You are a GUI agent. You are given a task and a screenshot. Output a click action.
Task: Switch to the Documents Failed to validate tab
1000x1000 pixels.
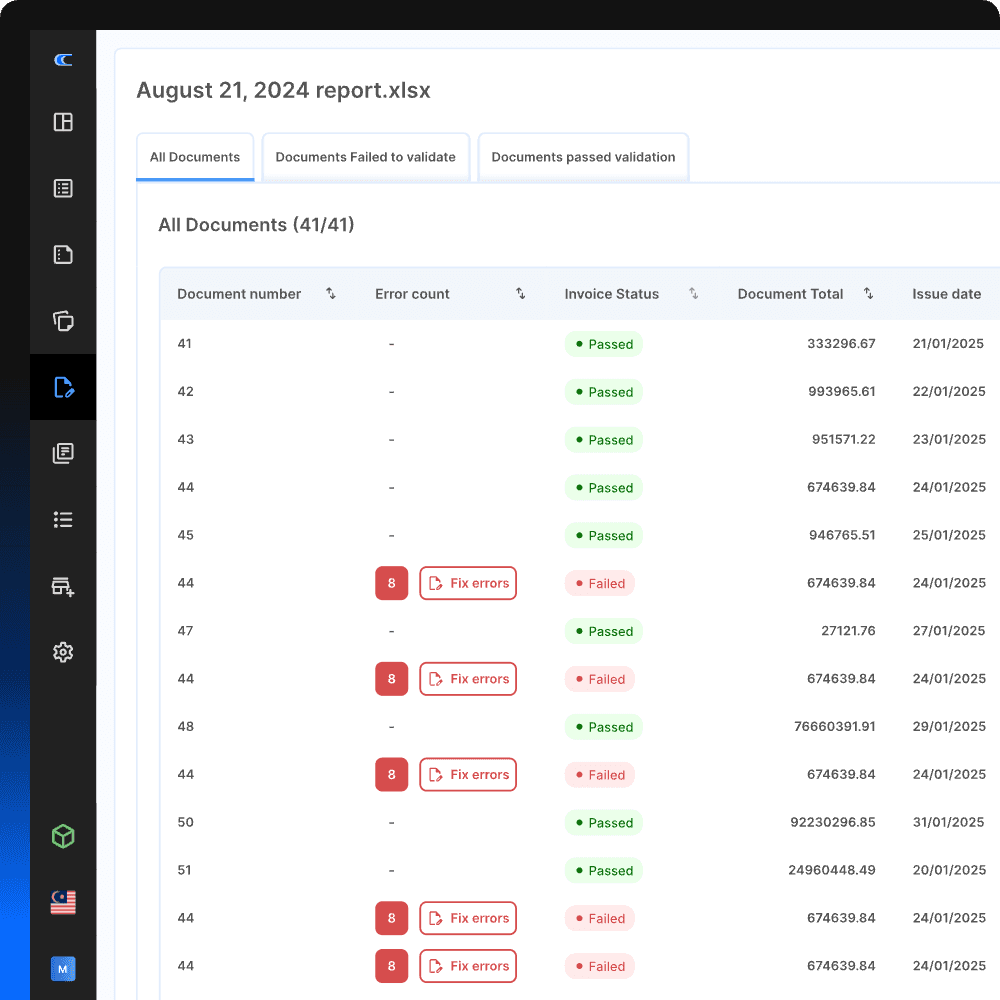[x=365, y=157]
